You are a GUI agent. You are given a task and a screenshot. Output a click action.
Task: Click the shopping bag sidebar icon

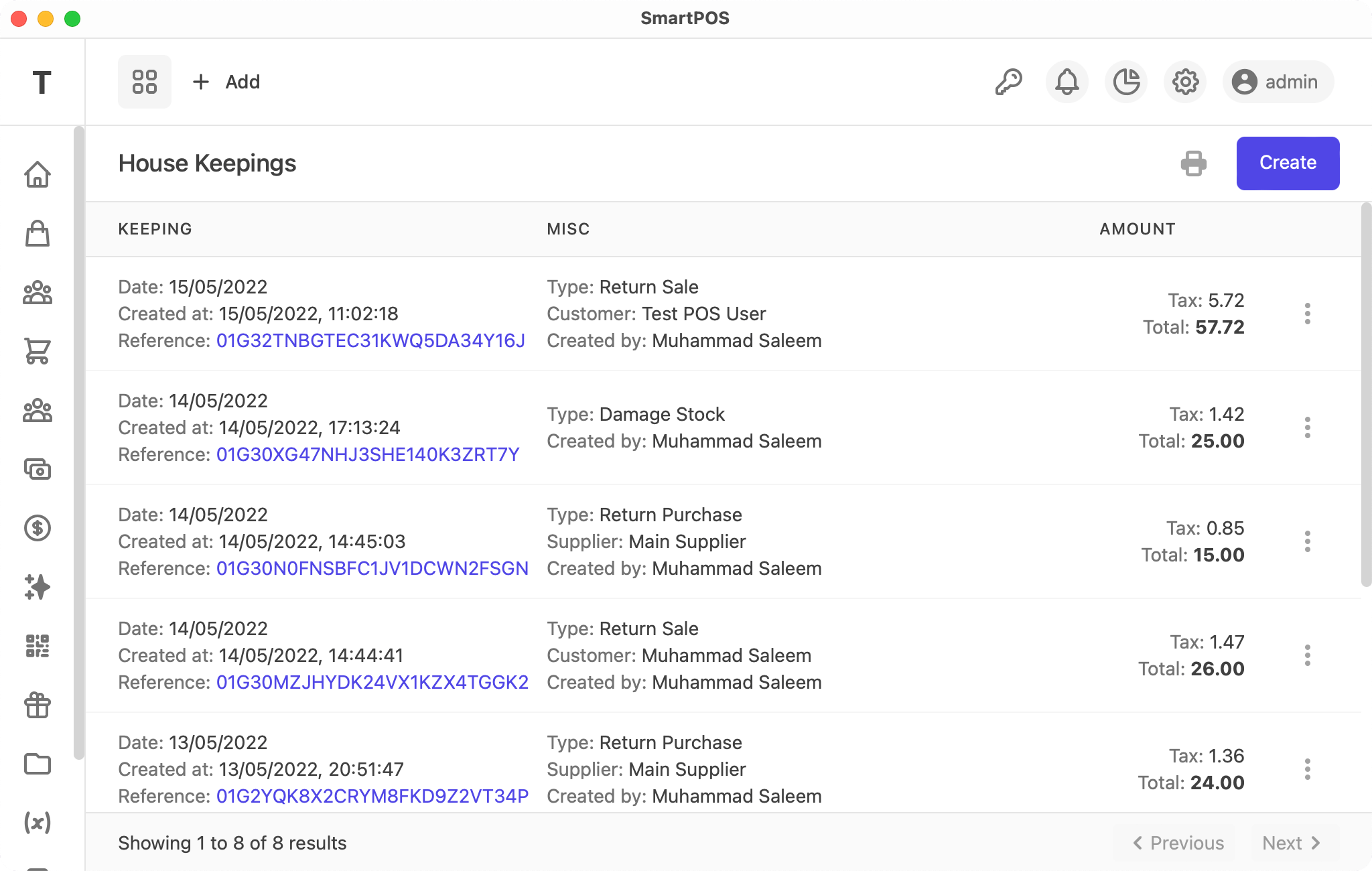38,233
